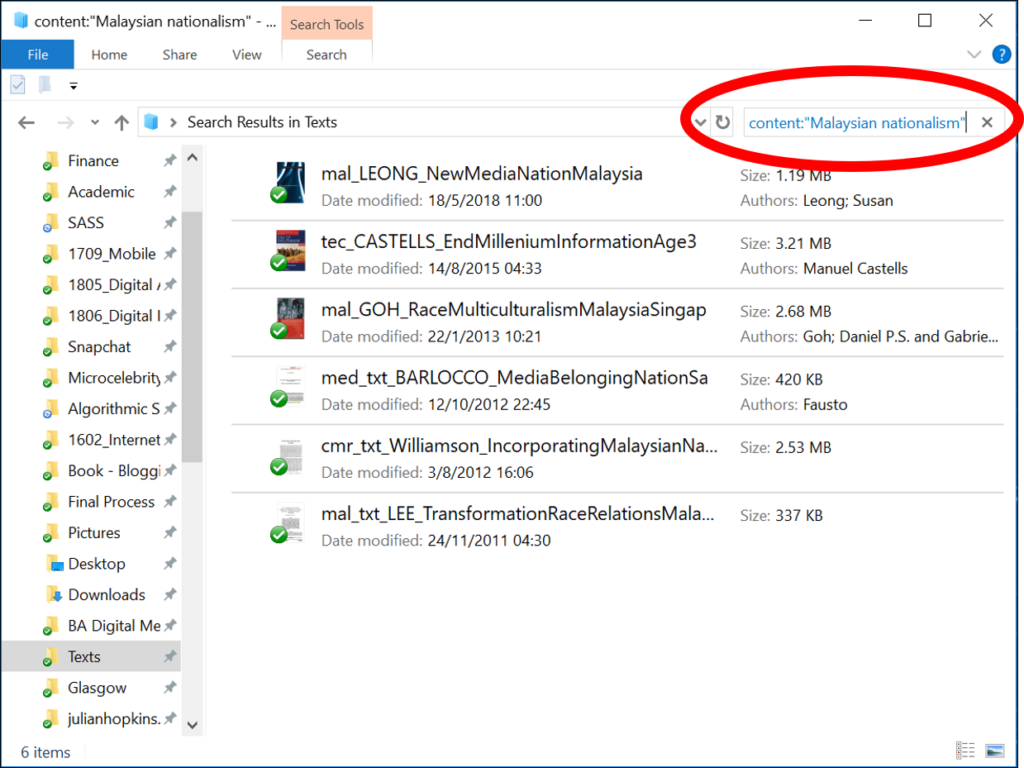Open the Pictures folder in sidebar
Viewport: 1024px width, 768px height.
click(93, 533)
